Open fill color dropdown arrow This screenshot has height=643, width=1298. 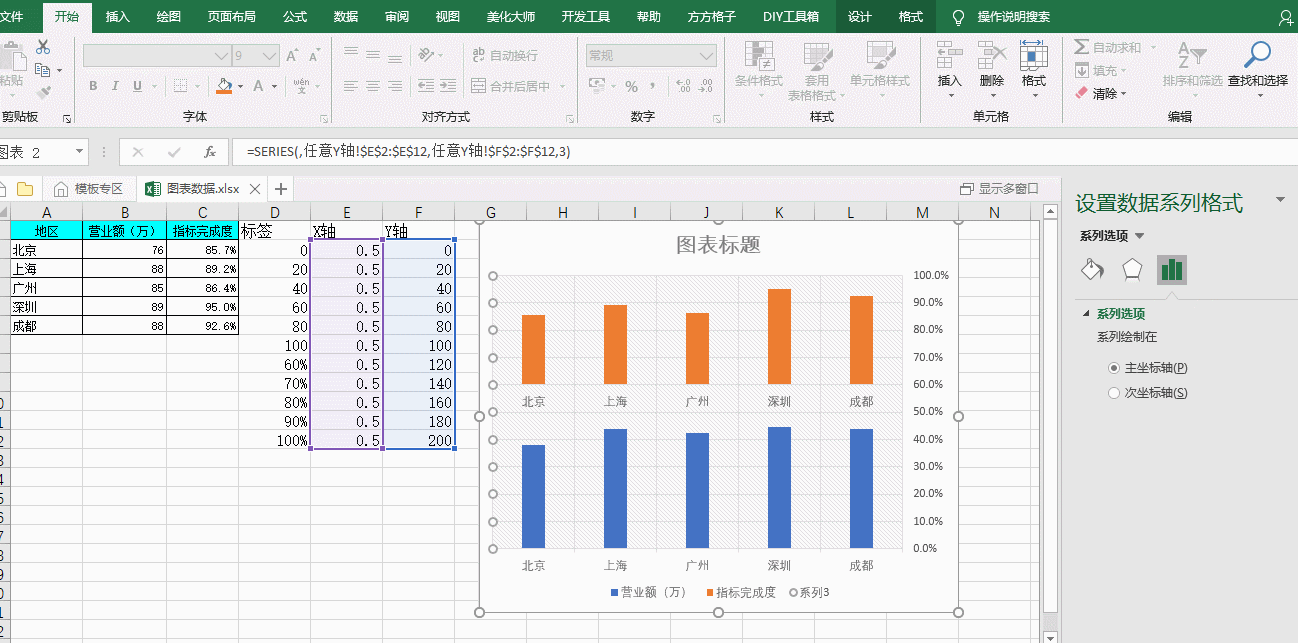click(241, 87)
